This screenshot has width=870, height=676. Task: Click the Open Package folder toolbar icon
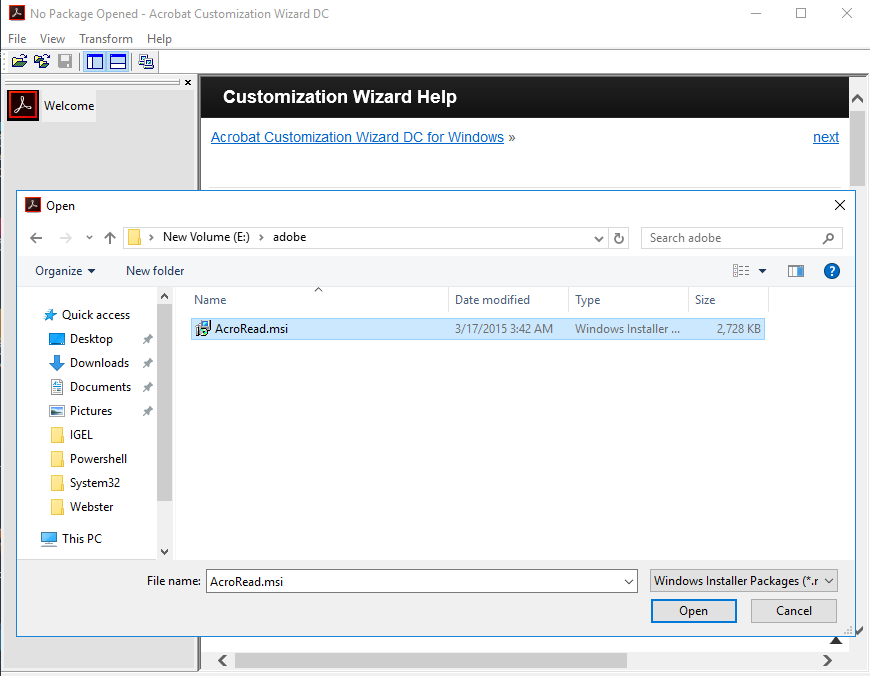[19, 62]
